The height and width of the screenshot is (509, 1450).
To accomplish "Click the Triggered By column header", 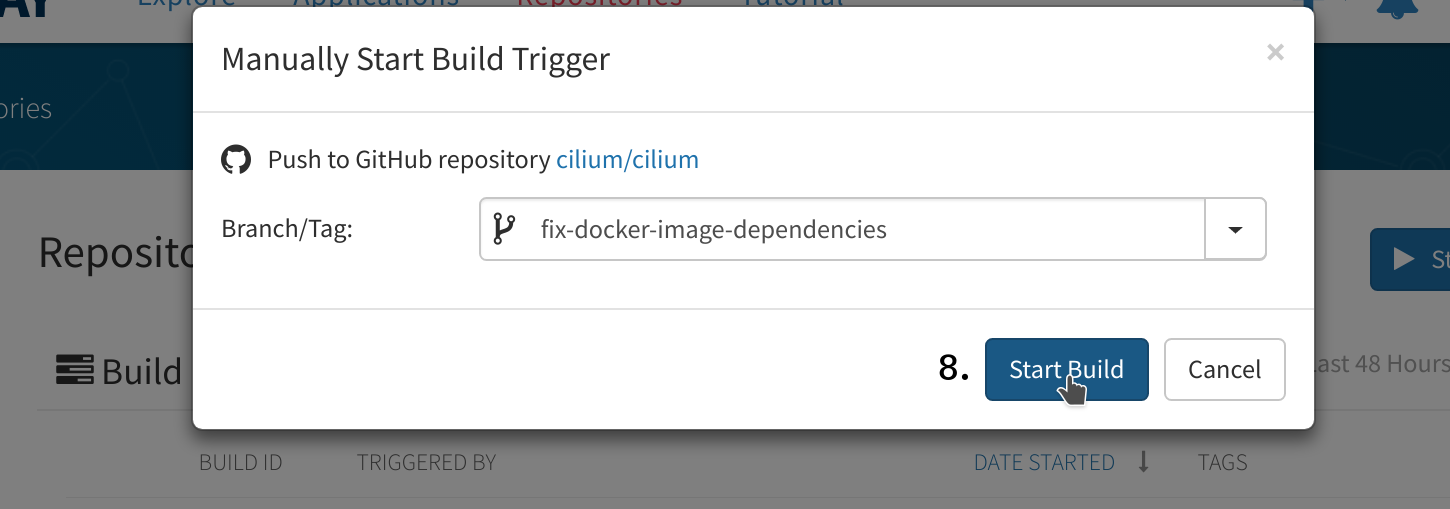I will pyautogui.click(x=426, y=463).
